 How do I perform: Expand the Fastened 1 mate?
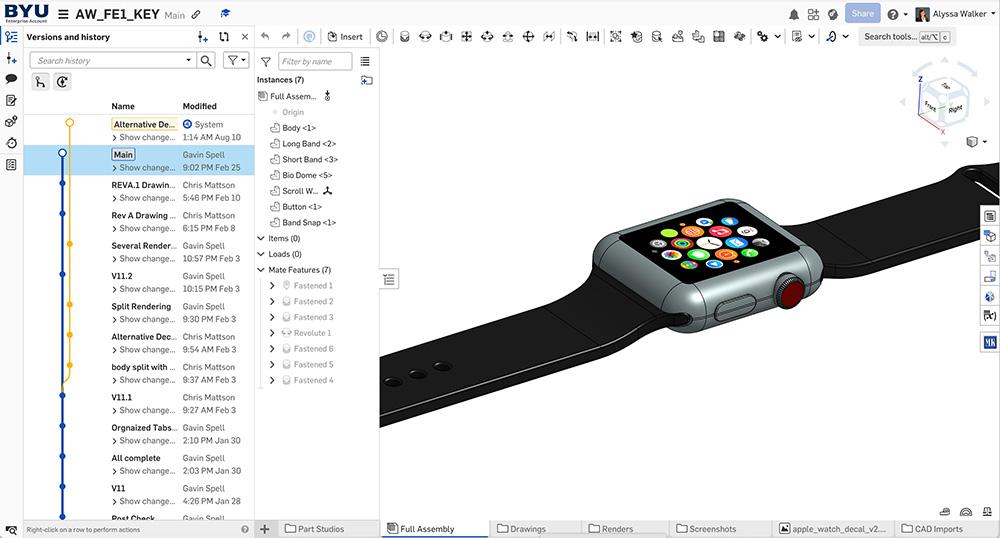(272, 286)
